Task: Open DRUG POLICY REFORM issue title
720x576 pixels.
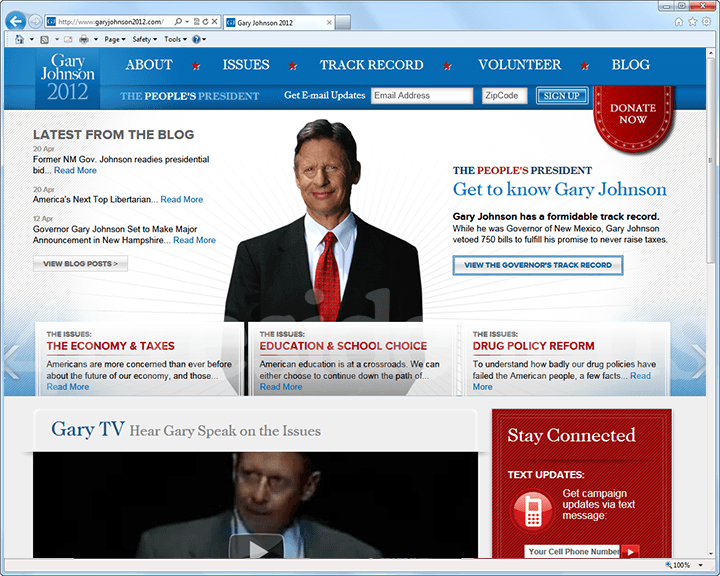Action: [x=534, y=346]
